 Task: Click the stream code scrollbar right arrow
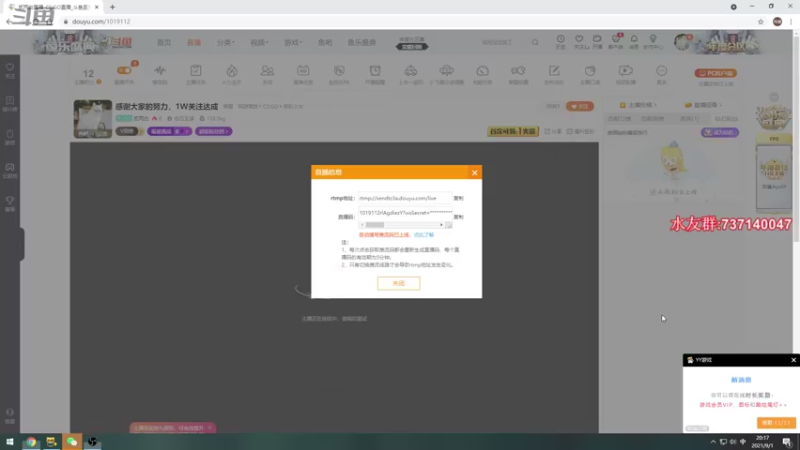click(441, 225)
